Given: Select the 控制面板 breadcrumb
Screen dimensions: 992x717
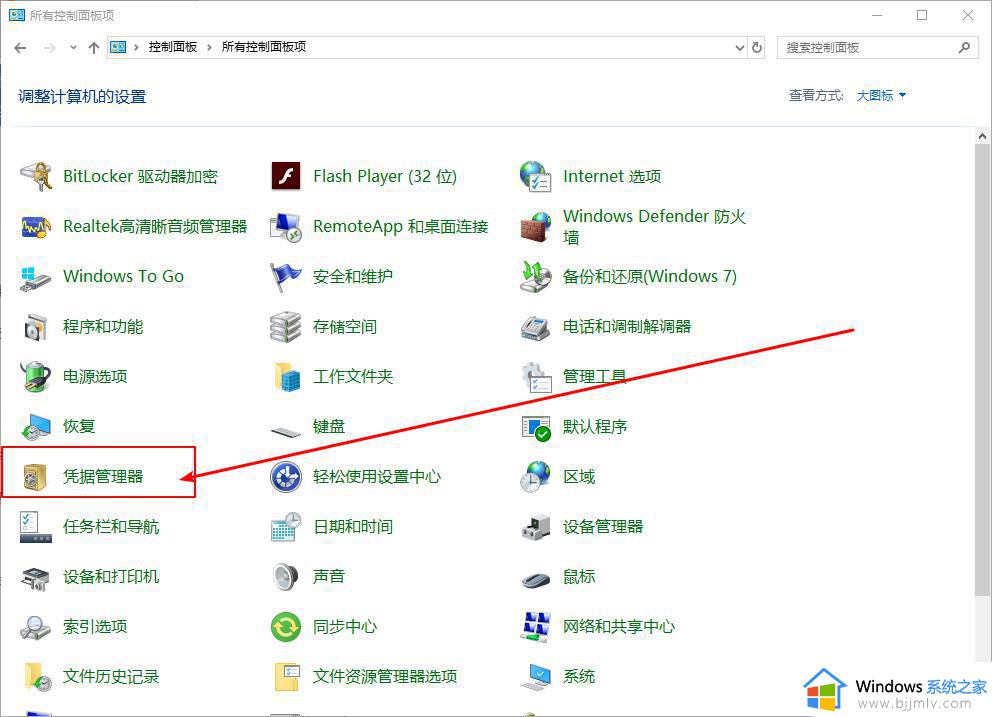Looking at the screenshot, I should [173, 47].
